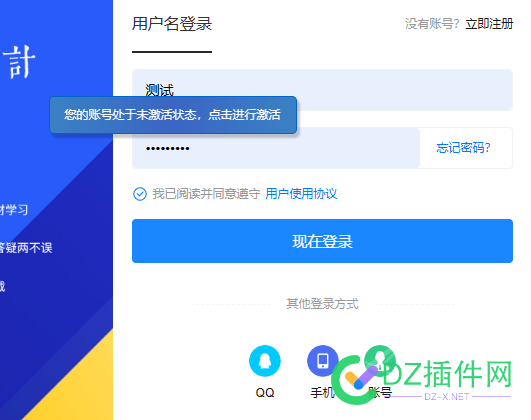This screenshot has height=420, width=531.
Task: Open the 用户使用协议 link
Action: [301, 194]
